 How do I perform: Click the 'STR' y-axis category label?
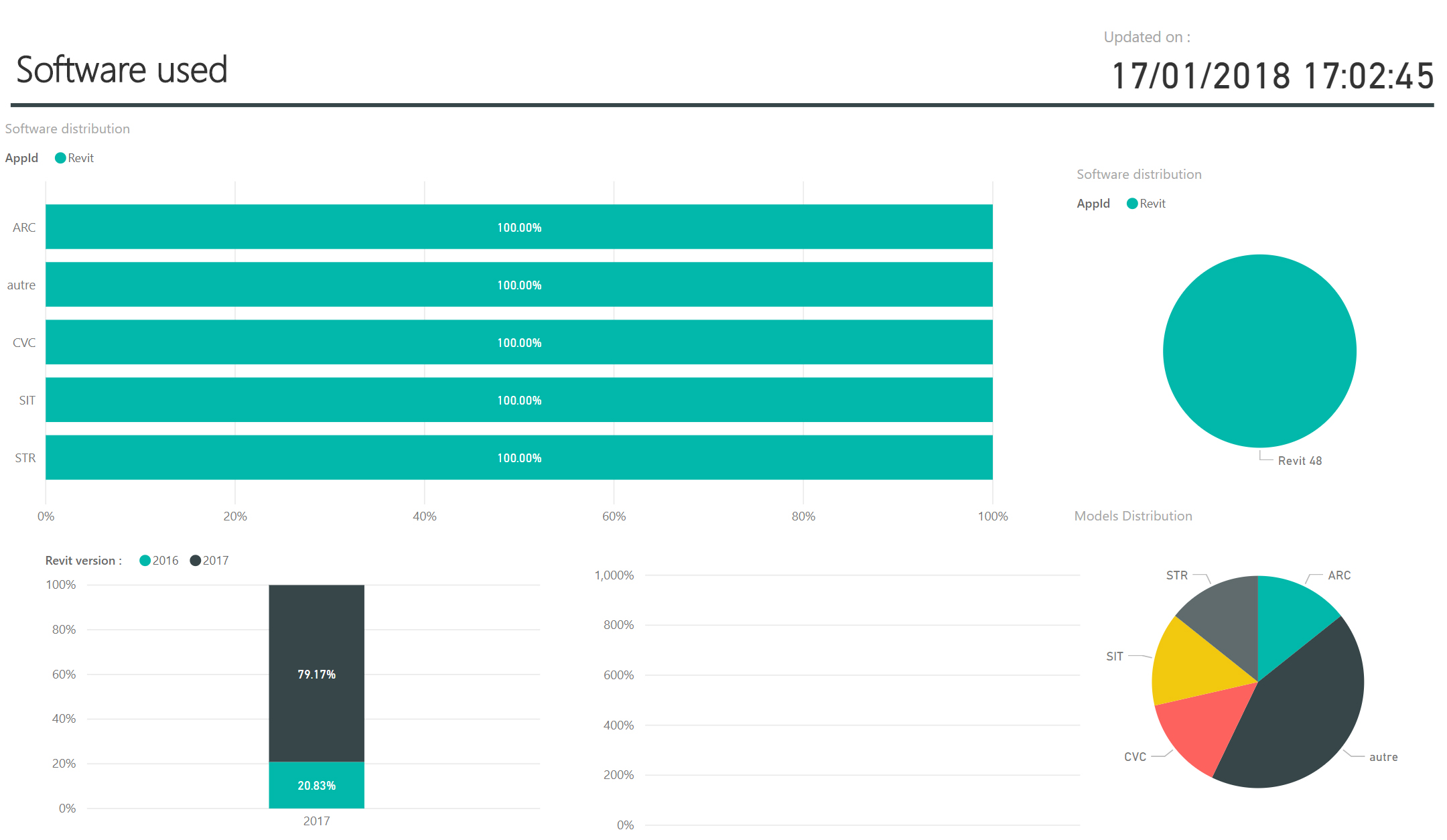click(25, 458)
